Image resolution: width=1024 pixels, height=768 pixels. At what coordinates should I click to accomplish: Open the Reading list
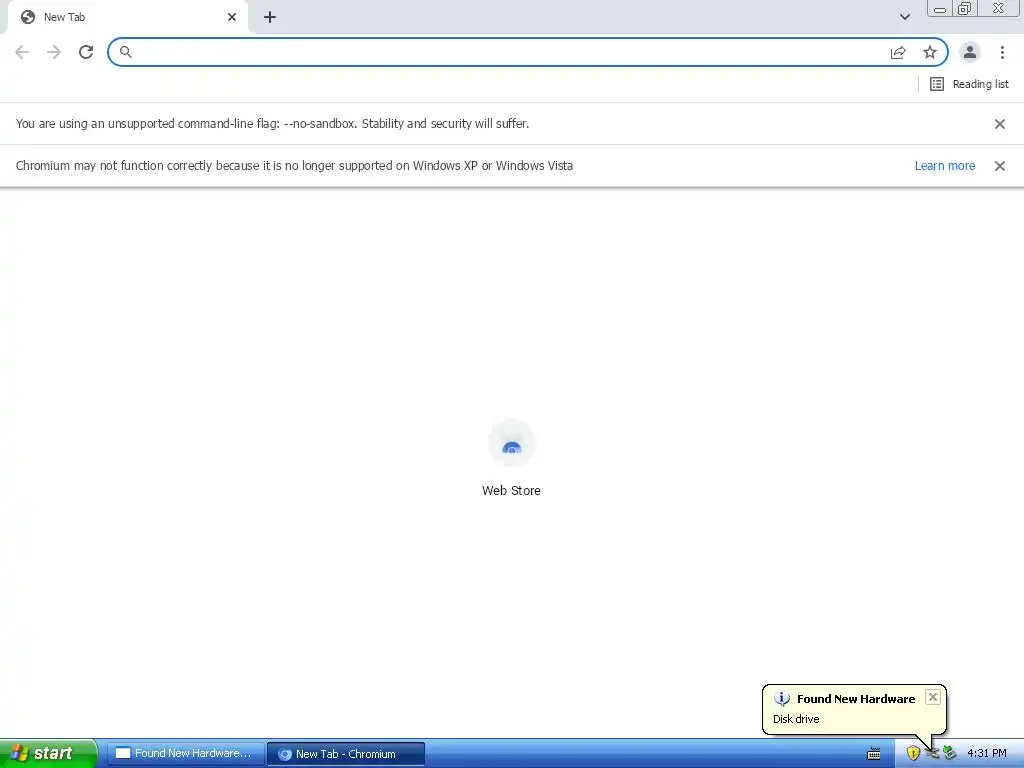(x=969, y=84)
